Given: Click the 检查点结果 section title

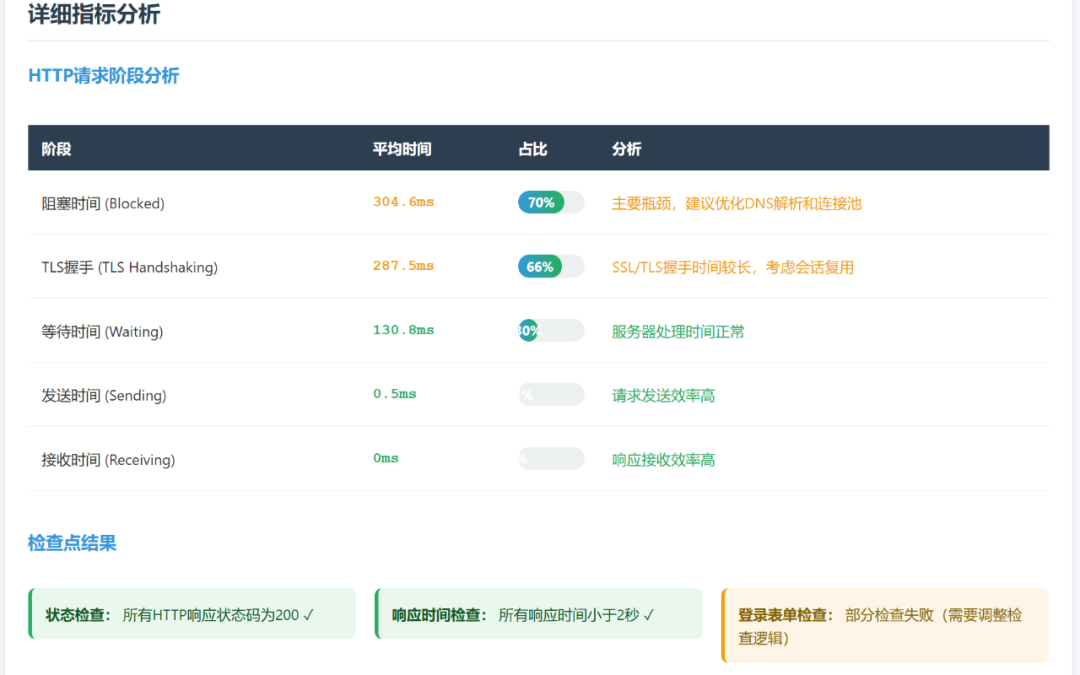Looking at the screenshot, I should click(x=72, y=543).
